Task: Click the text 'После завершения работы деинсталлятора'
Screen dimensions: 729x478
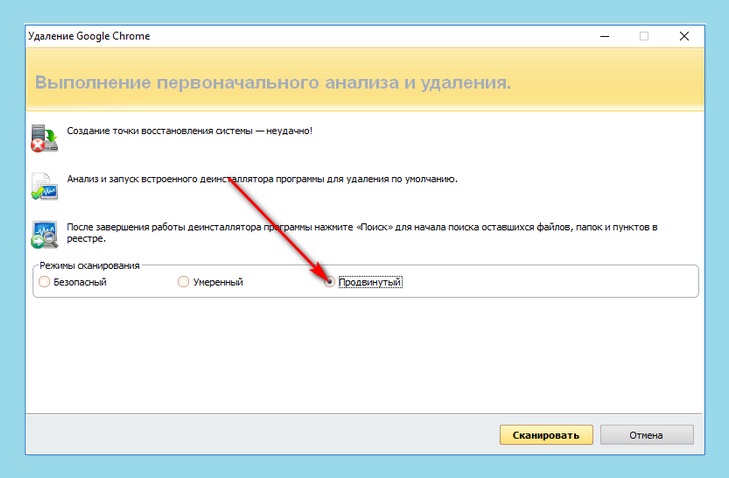Action: click(x=164, y=227)
